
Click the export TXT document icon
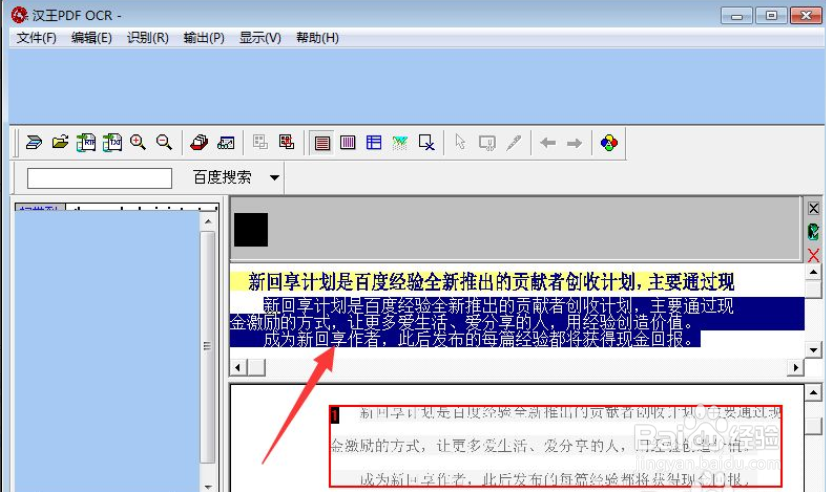point(112,142)
